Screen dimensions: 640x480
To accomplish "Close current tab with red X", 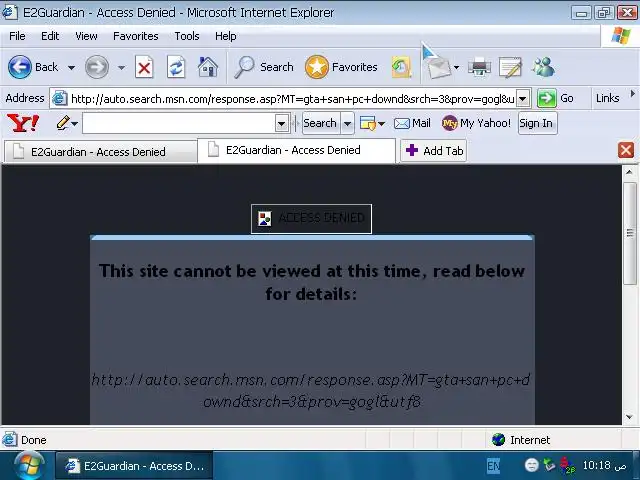I will pos(626,150).
